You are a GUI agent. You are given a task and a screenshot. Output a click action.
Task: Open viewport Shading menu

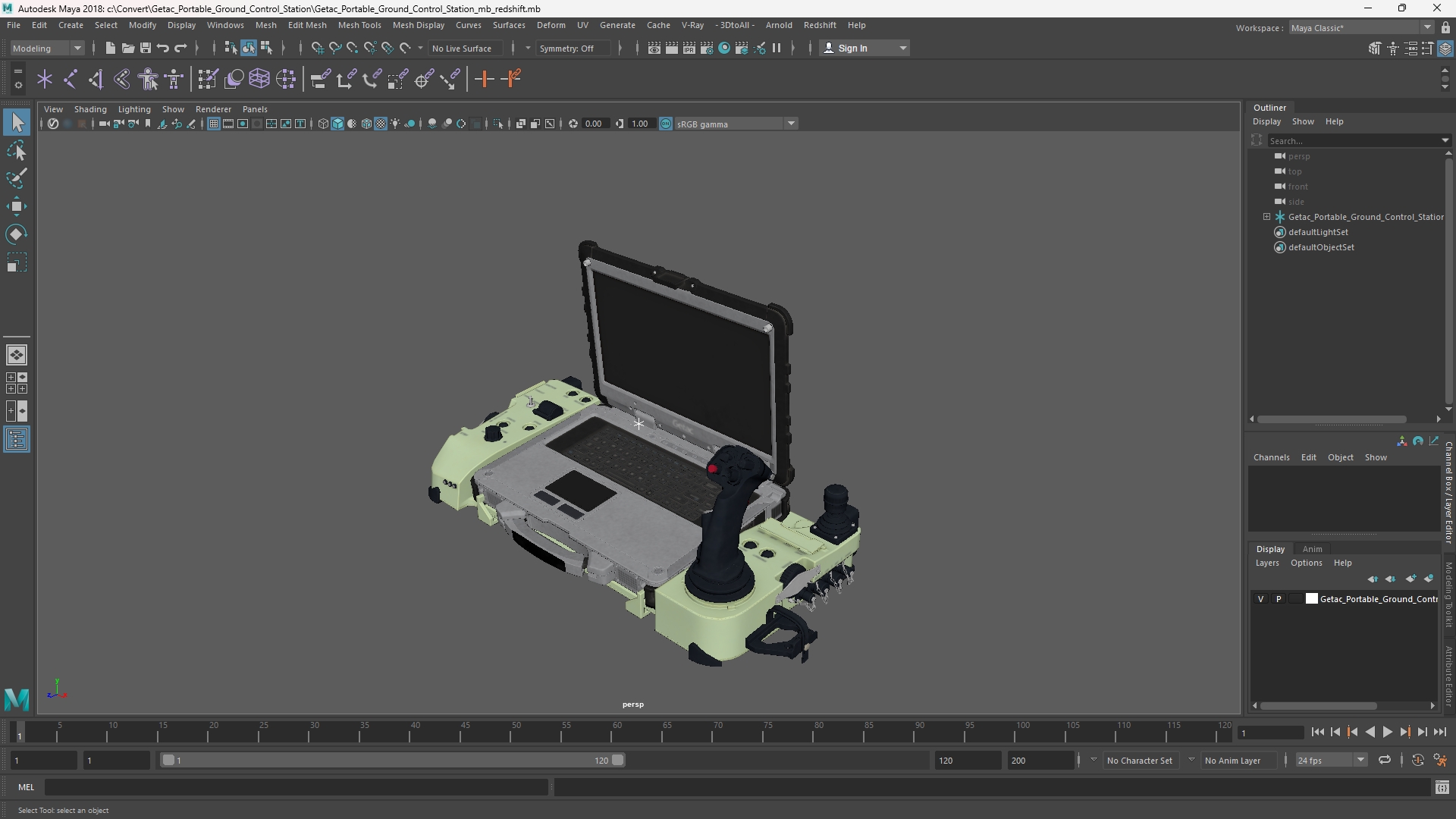(90, 109)
